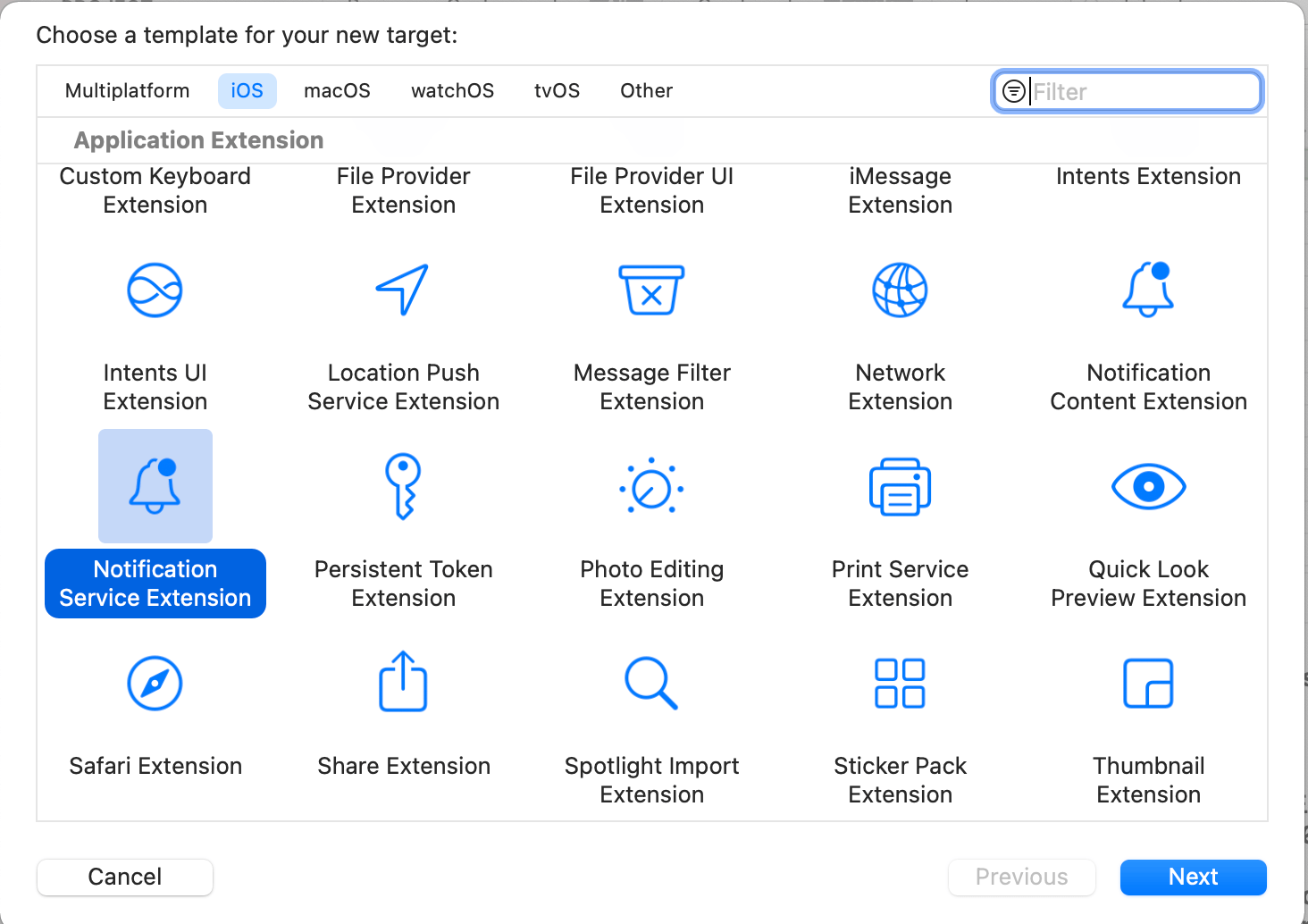Click the Network Extension label
Viewport: 1308px width, 924px height.
[901, 387]
